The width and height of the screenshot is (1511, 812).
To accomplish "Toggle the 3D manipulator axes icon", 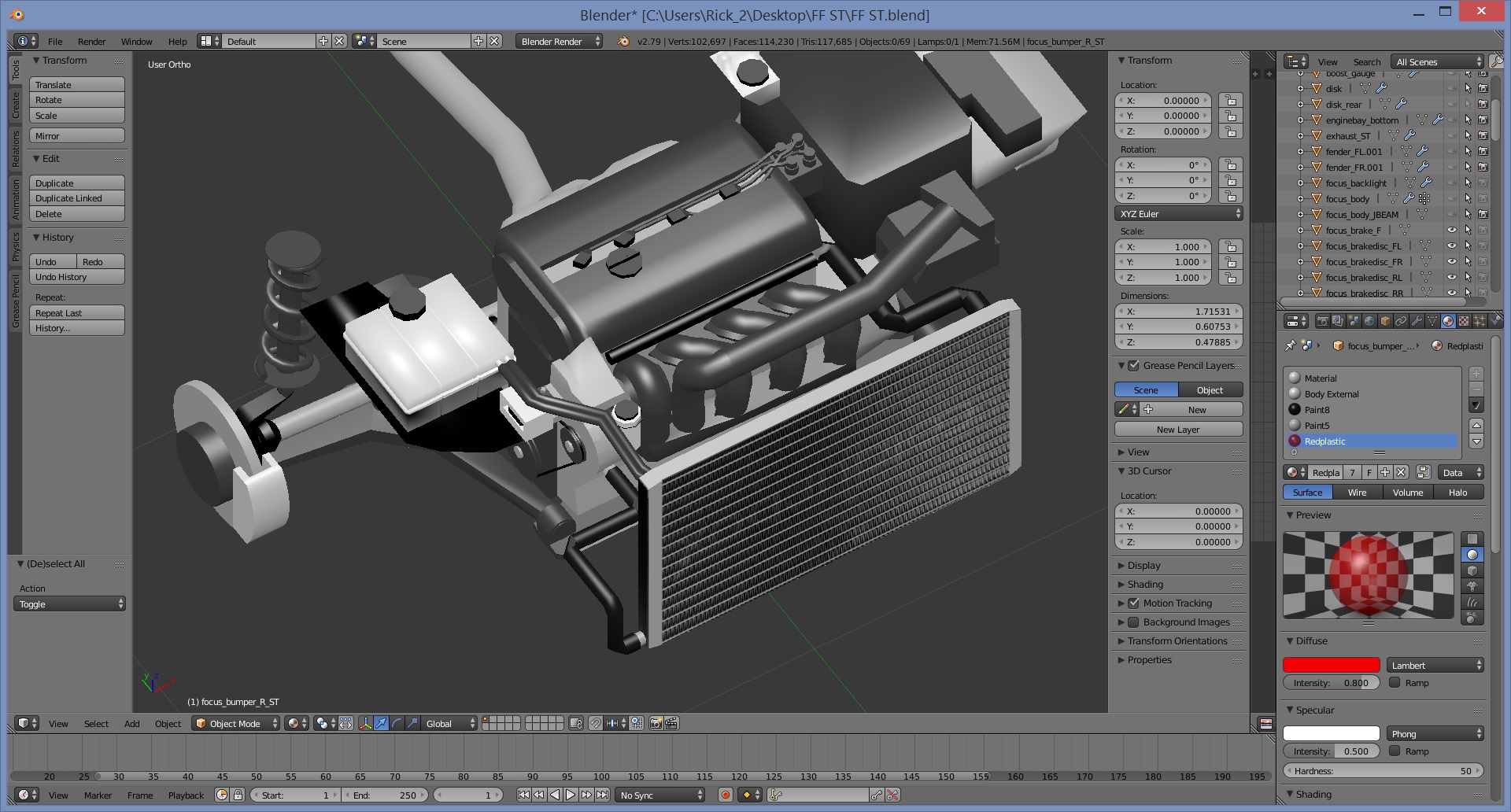I will (365, 723).
